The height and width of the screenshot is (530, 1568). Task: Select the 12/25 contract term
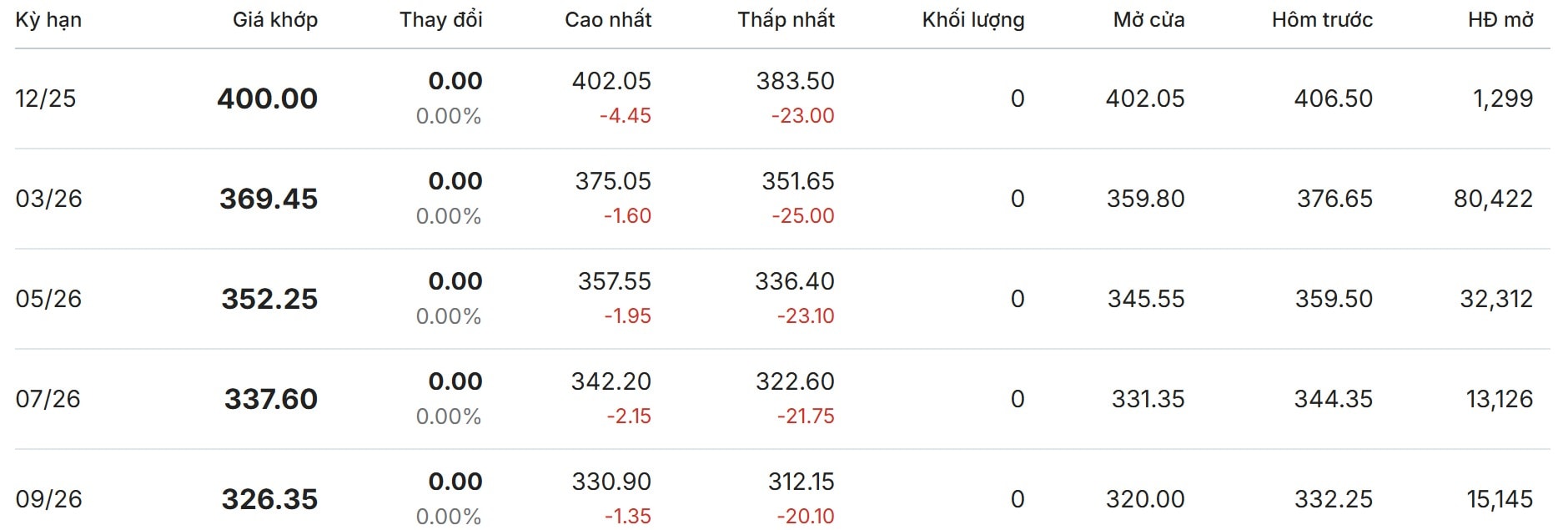46,98
